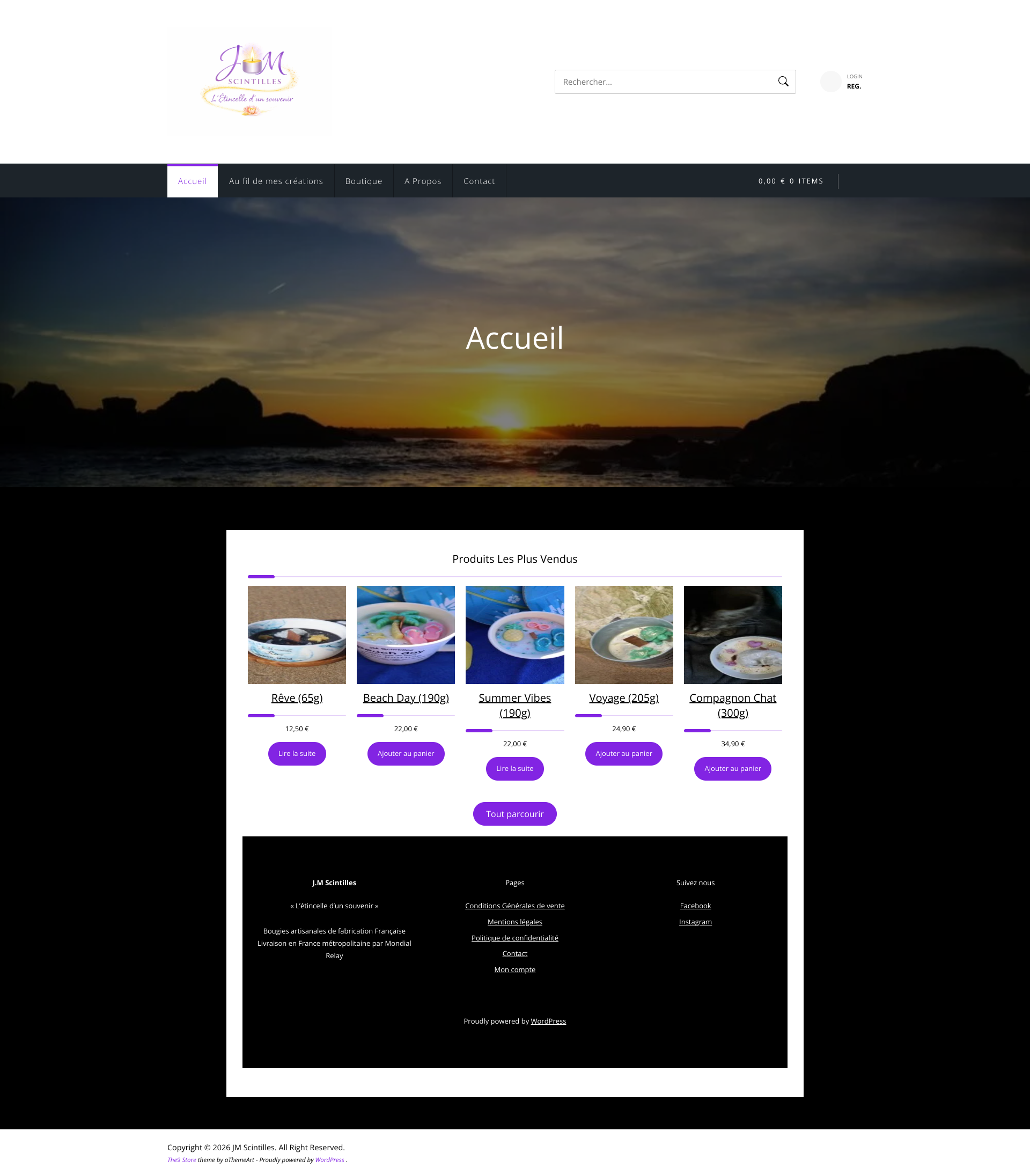Image resolution: width=1030 pixels, height=1176 pixels.
Task: Open the cart showing 0,00 € 0 ITEMS
Action: (790, 181)
